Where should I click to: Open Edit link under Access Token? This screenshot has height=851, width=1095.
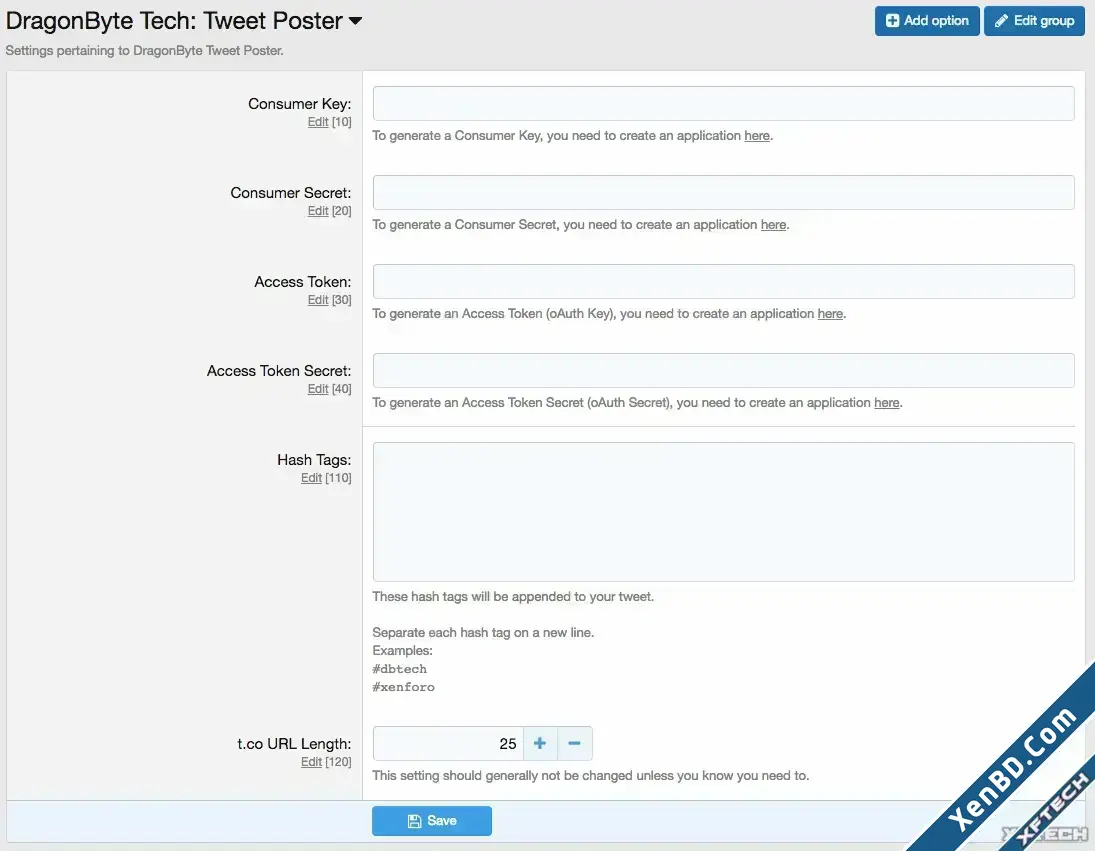(318, 300)
